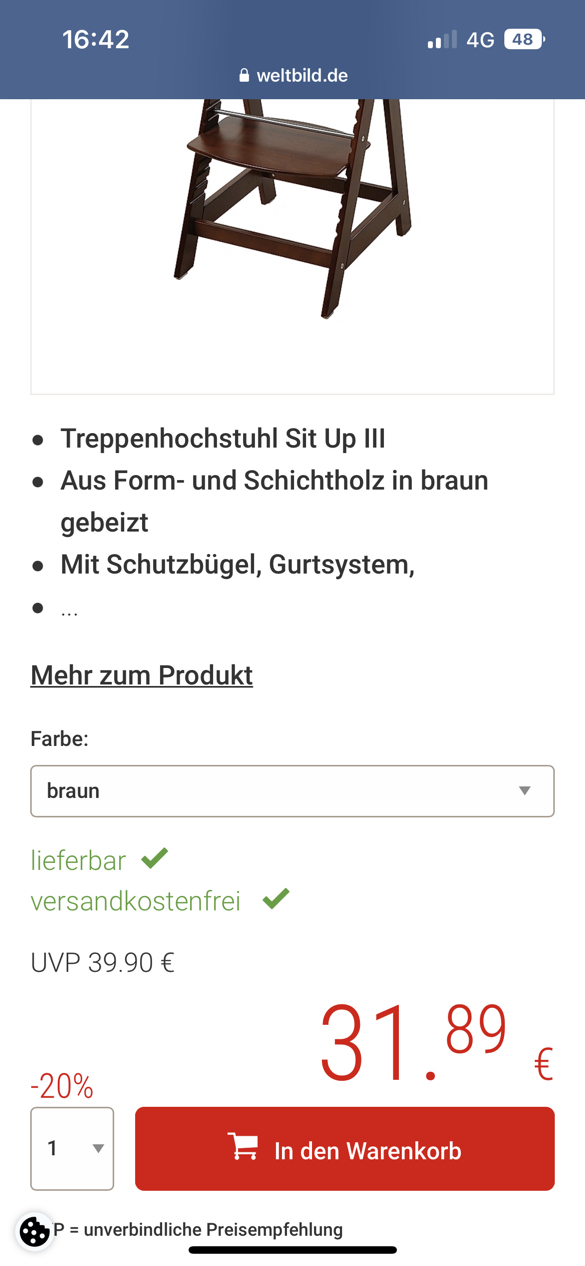
Task: Tap the battery indicator in the status bar
Action: click(523, 40)
